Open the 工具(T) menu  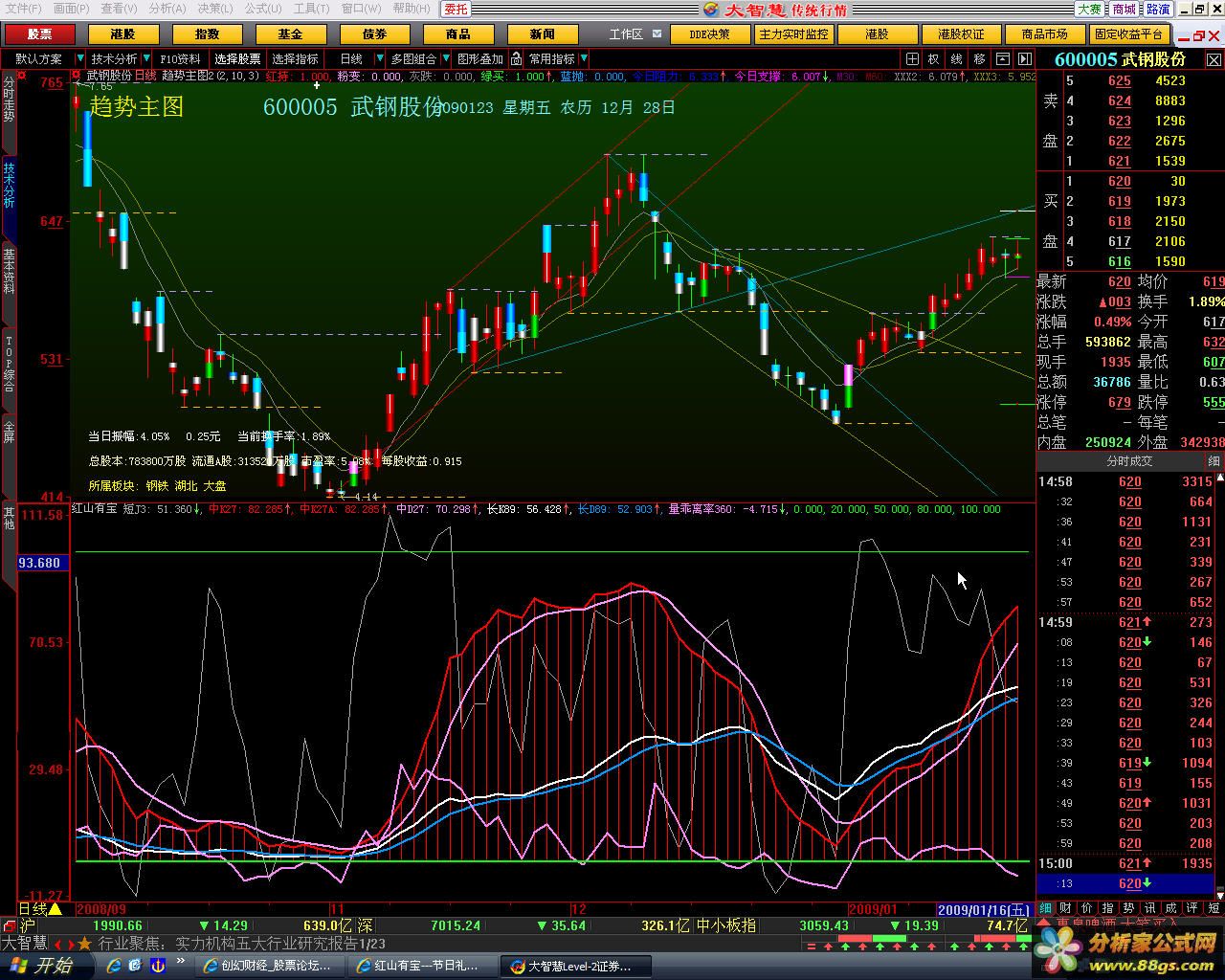click(311, 9)
